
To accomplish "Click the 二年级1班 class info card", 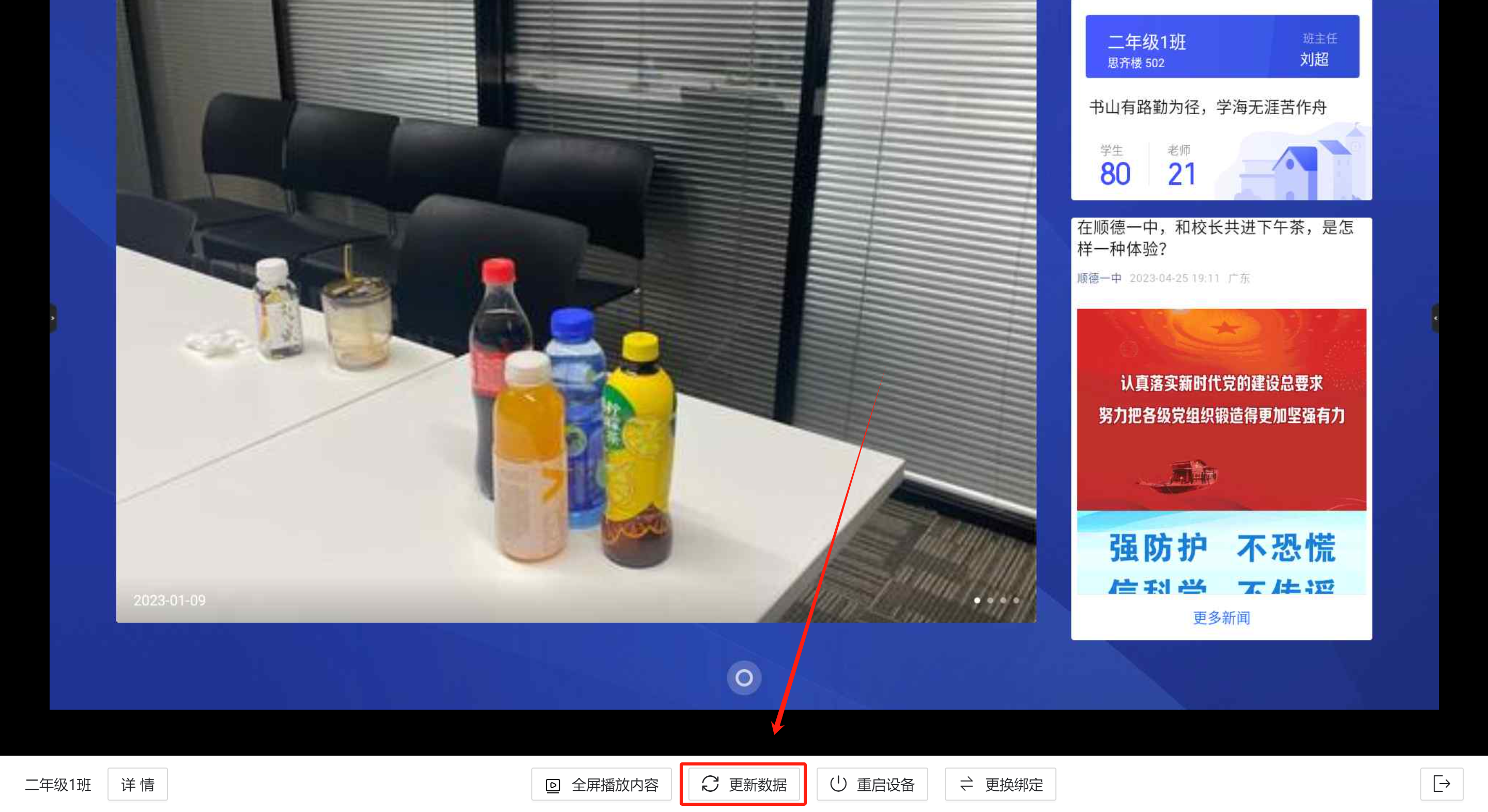I will pos(1222,46).
